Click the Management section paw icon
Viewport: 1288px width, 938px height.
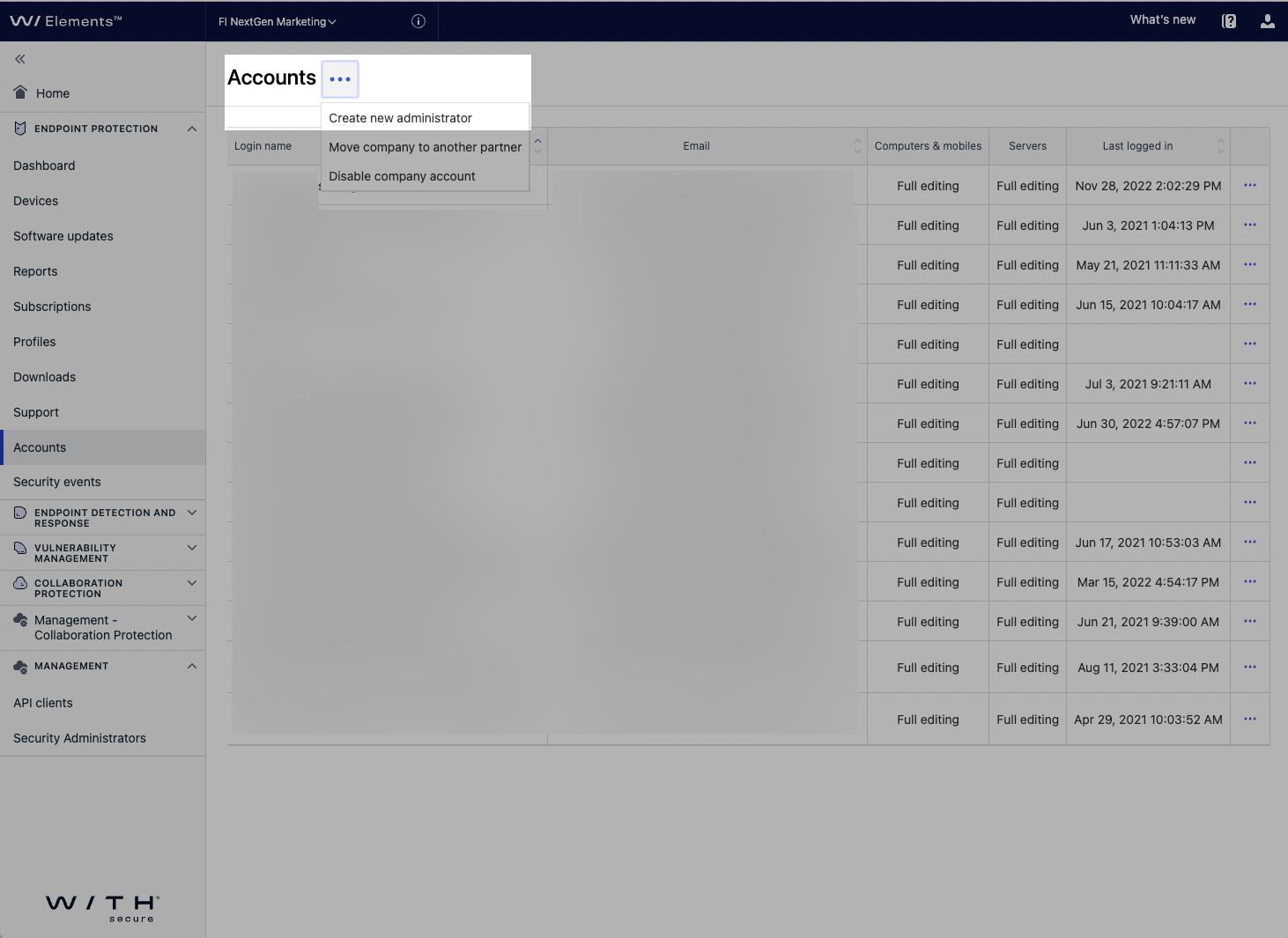point(20,666)
